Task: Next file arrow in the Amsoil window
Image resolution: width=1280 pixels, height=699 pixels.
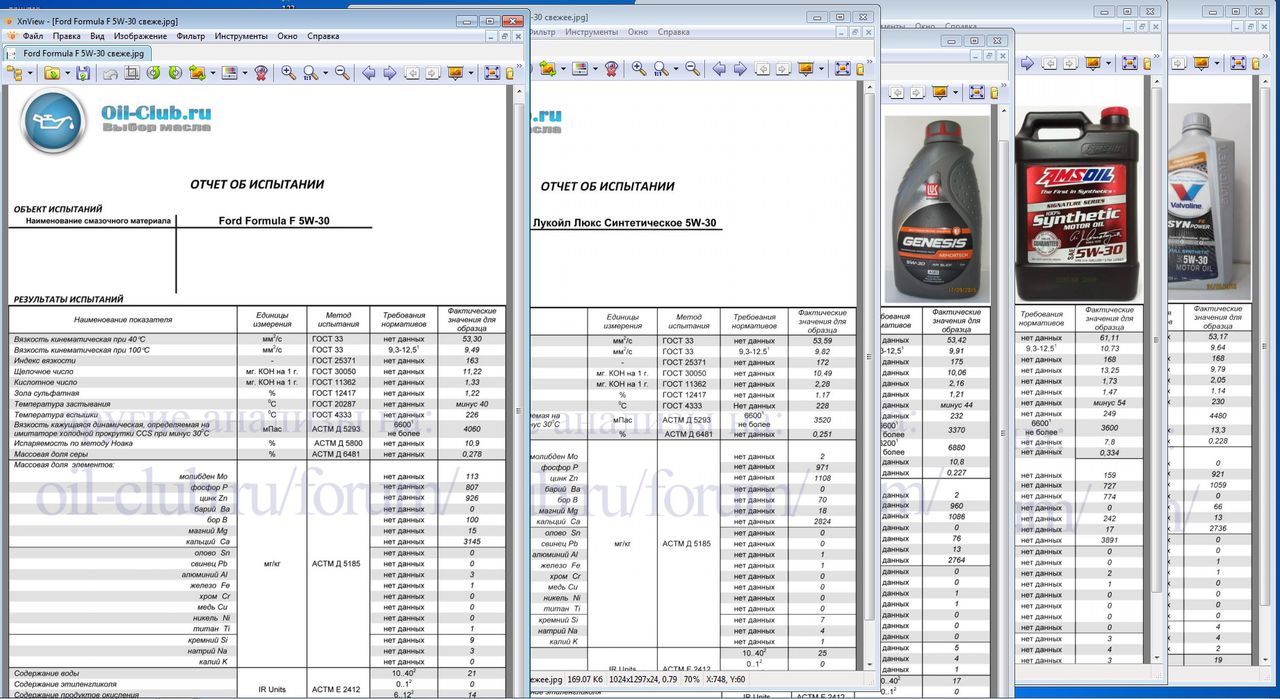Action: click(1026, 64)
